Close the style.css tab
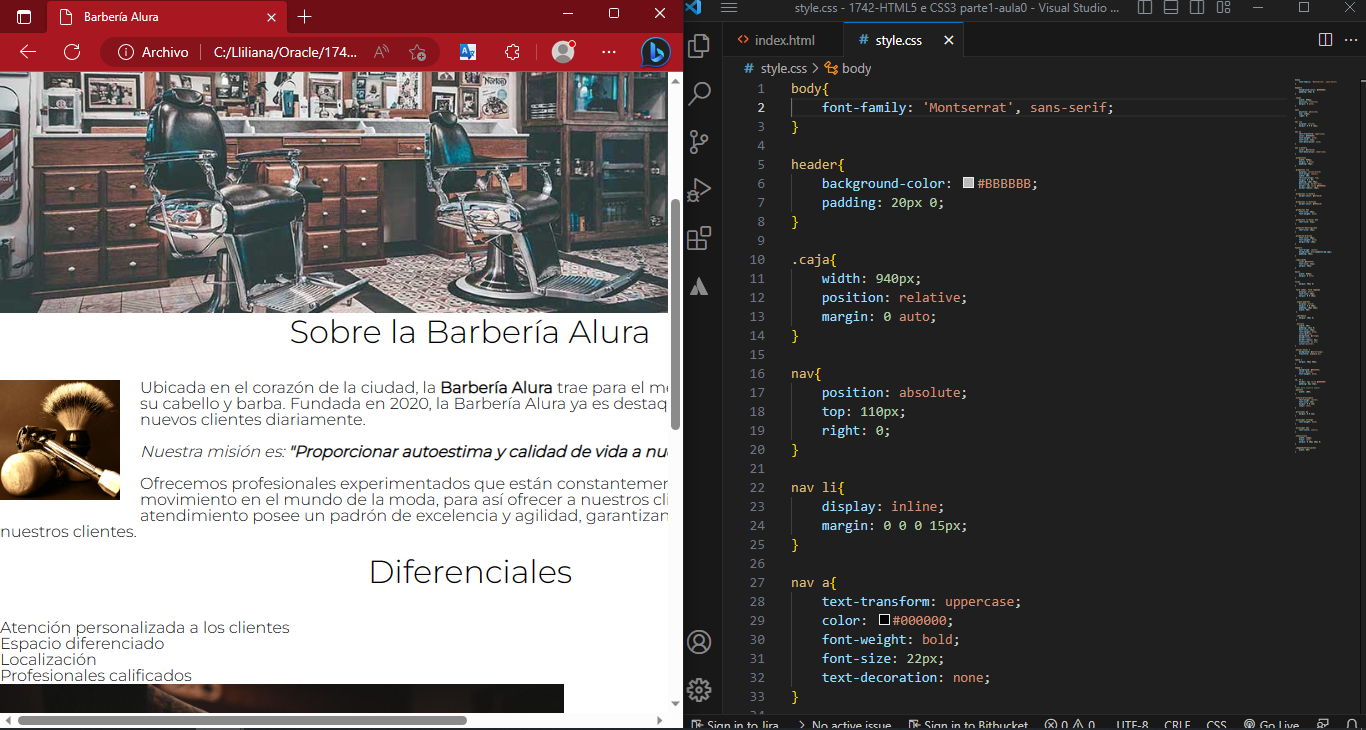This screenshot has width=1366, height=730. coord(949,40)
